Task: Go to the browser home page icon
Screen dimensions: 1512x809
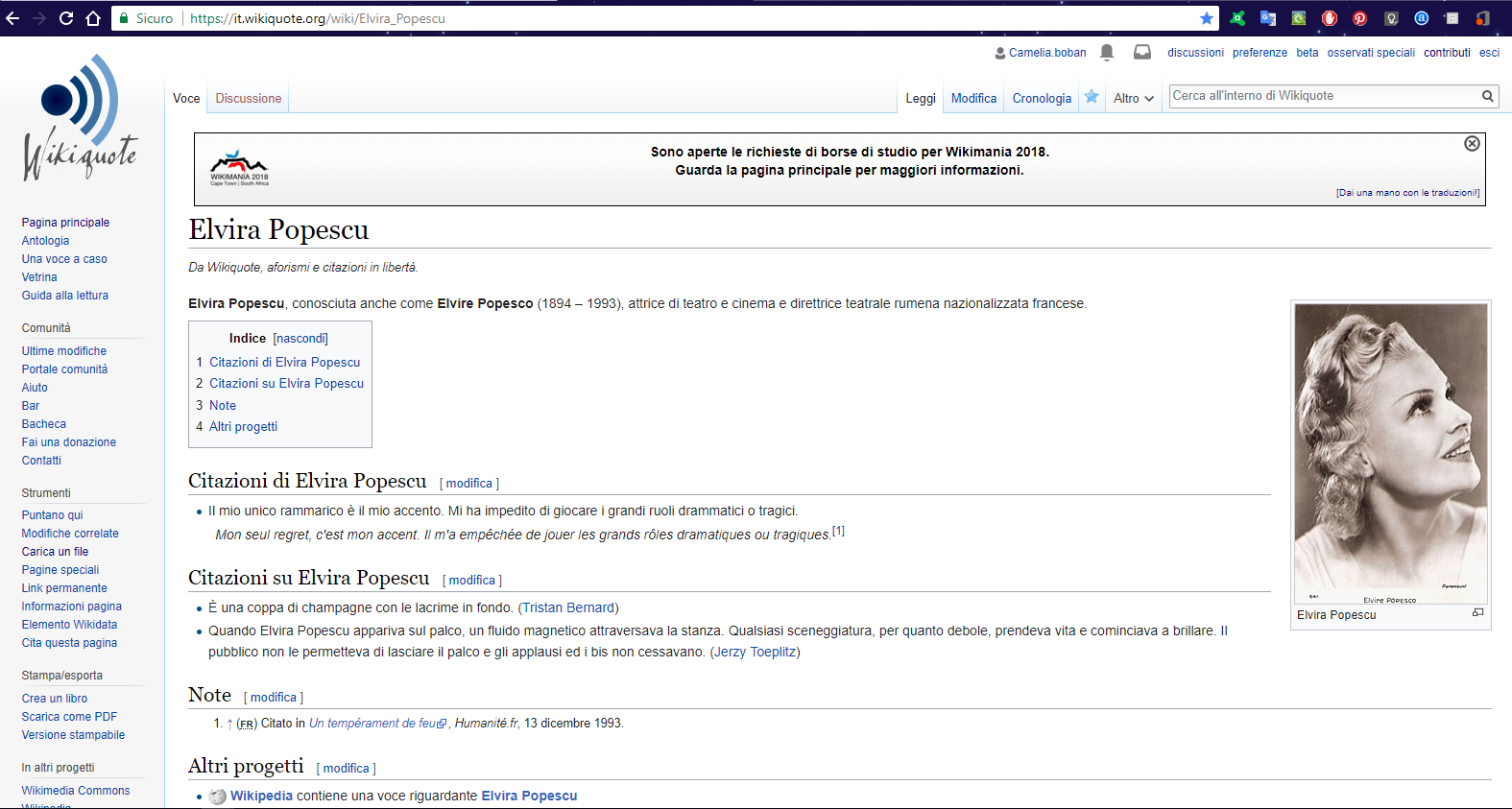Action: click(x=93, y=18)
